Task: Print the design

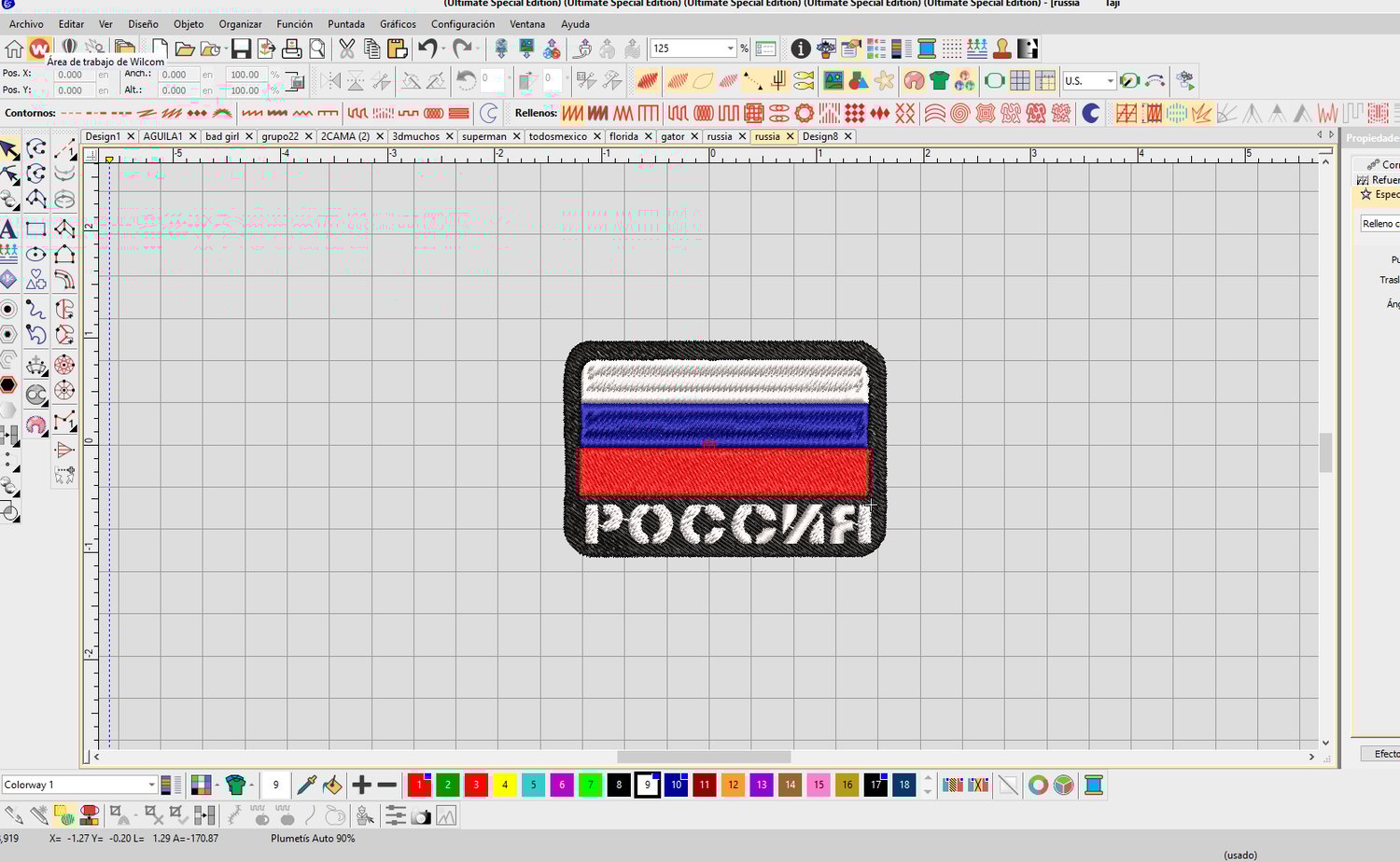Action: (x=292, y=49)
